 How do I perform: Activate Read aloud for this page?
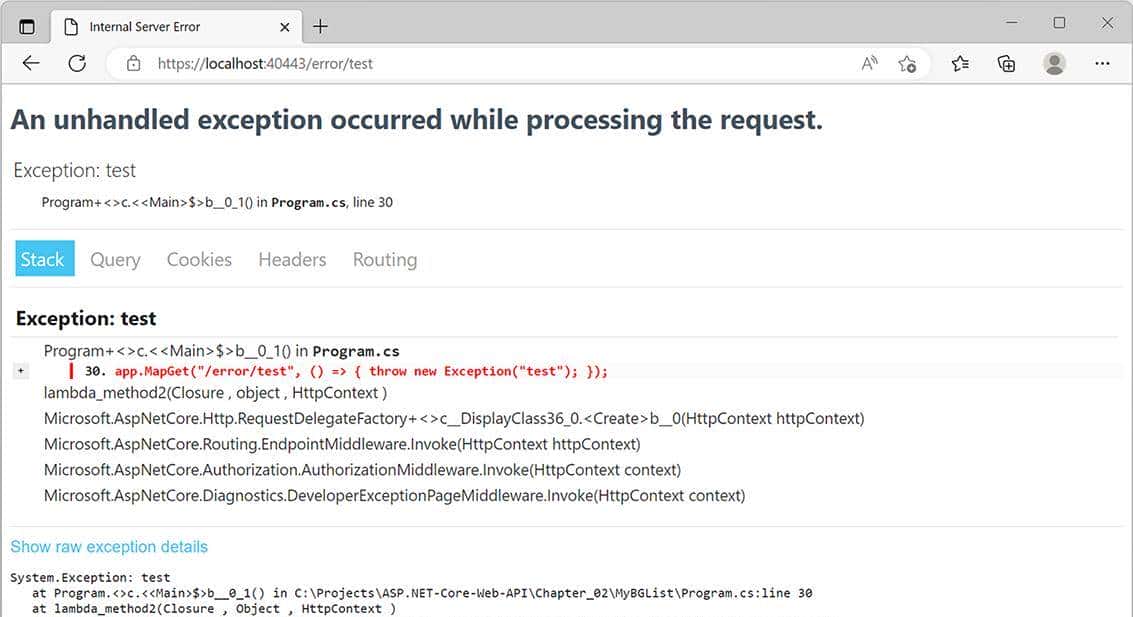point(868,63)
